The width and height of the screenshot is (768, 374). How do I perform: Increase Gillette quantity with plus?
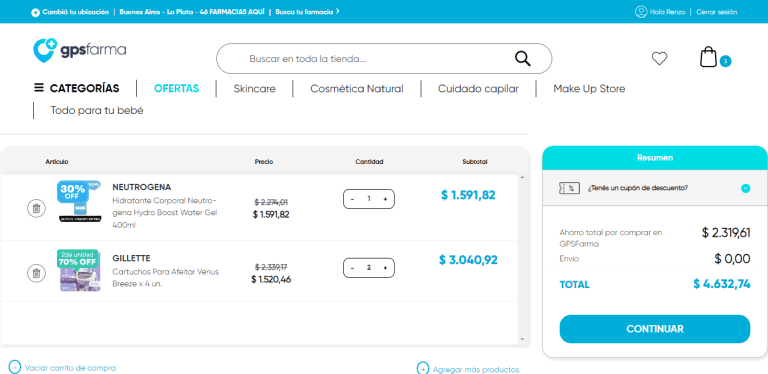pos(385,268)
